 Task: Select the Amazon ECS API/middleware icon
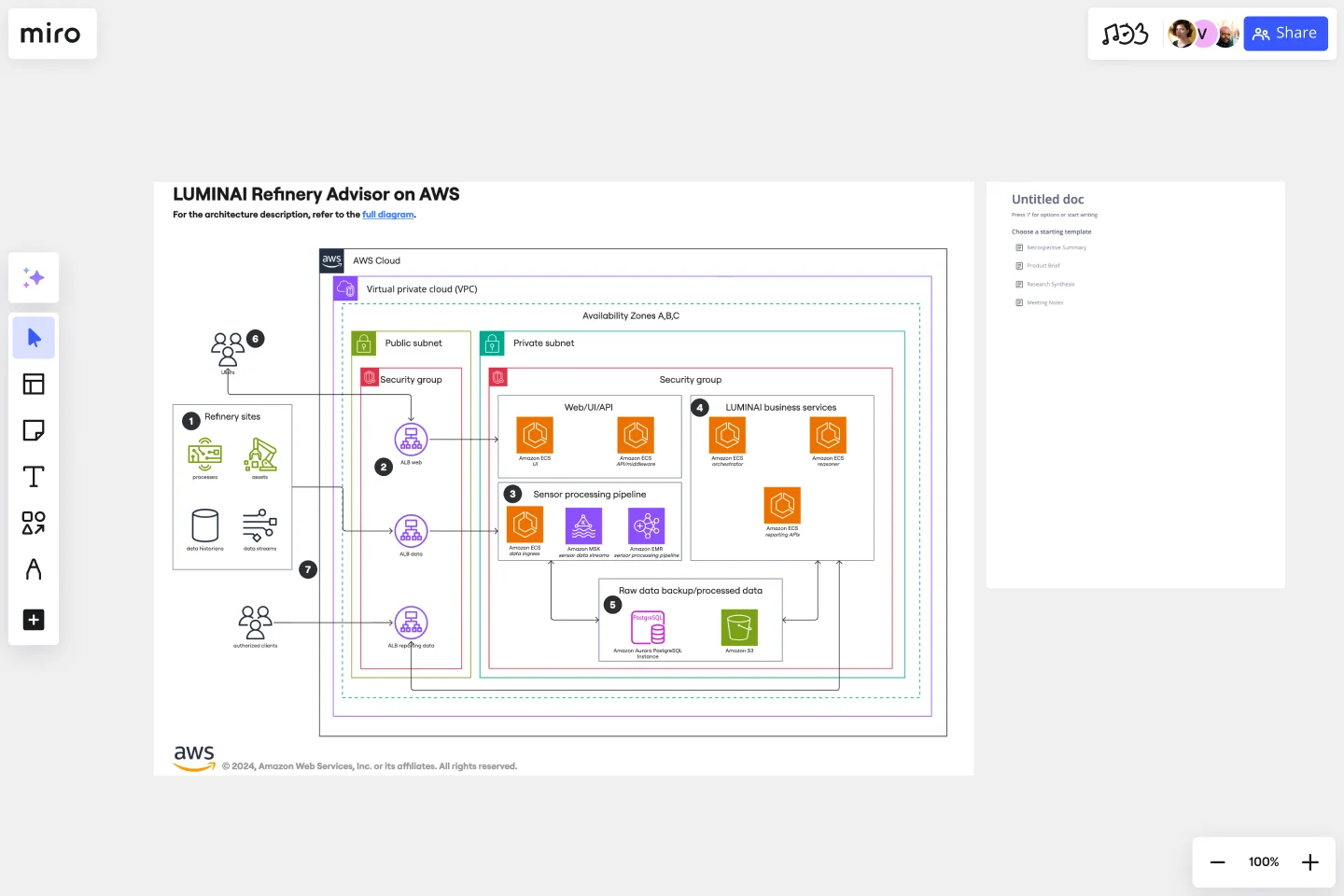pyautogui.click(x=636, y=435)
